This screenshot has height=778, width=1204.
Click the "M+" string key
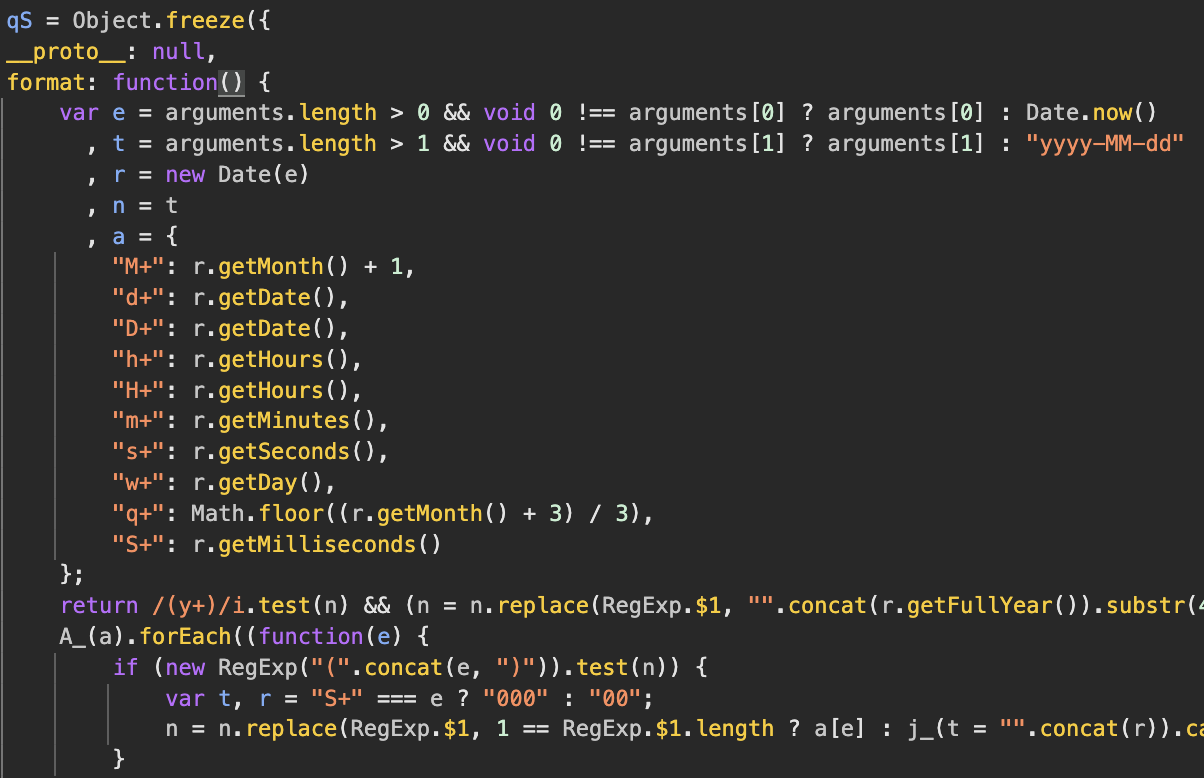coord(139,267)
